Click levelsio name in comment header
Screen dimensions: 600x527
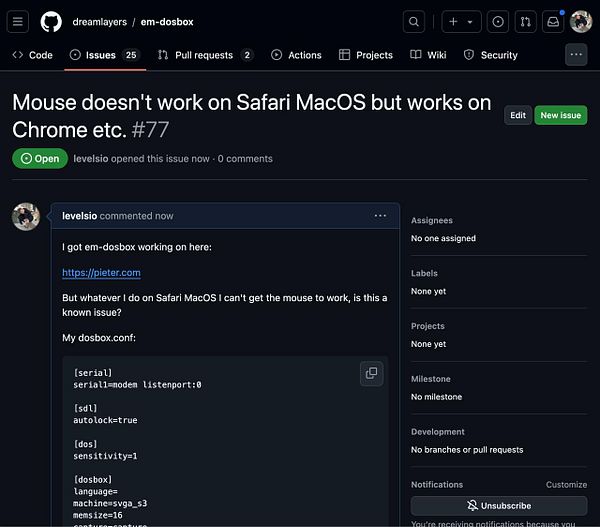[x=80, y=216]
